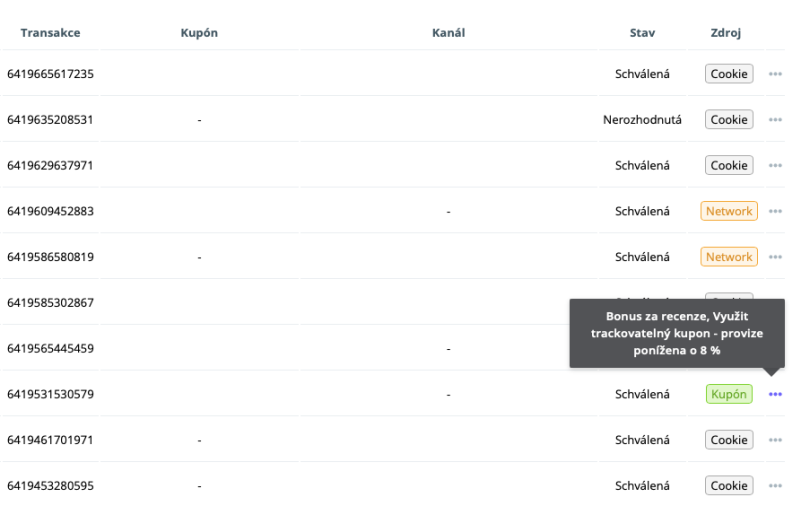Click the highlighted dots on transaction 6419531530579

[775, 394]
